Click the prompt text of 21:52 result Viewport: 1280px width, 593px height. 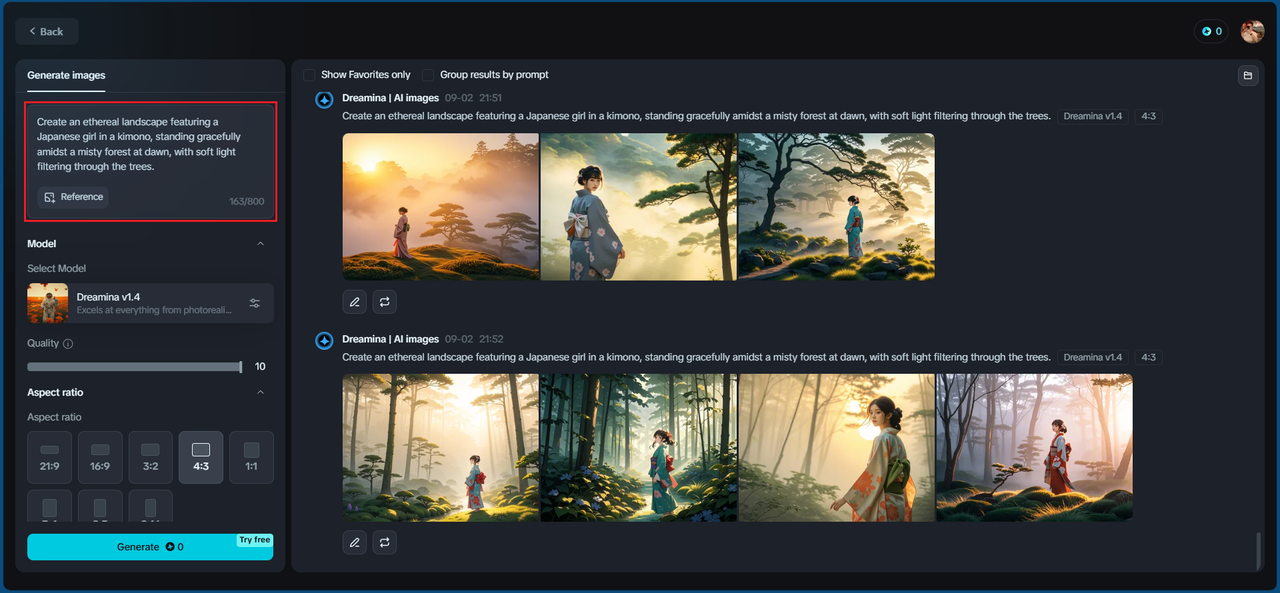696,357
